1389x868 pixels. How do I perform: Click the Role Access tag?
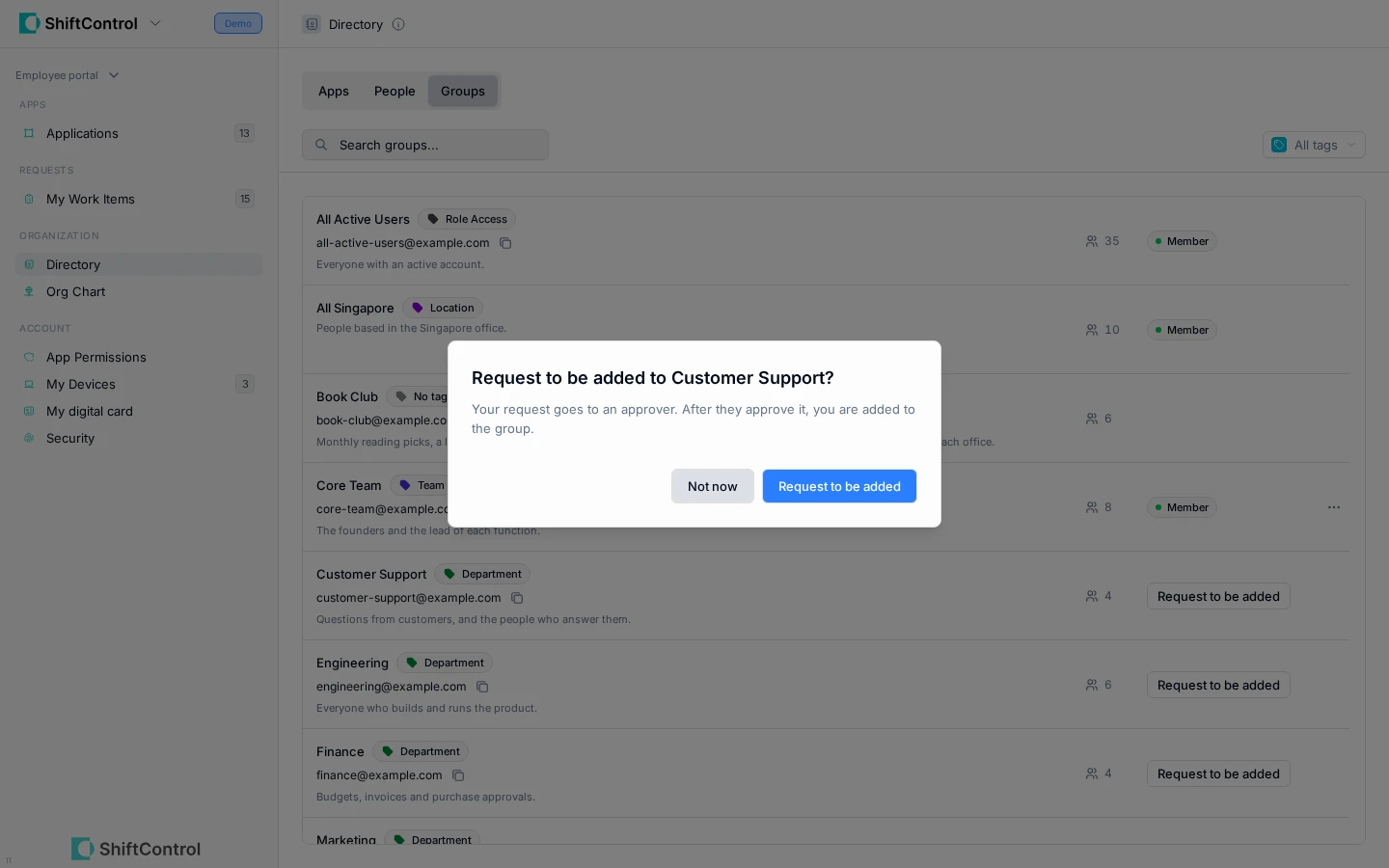tap(467, 219)
